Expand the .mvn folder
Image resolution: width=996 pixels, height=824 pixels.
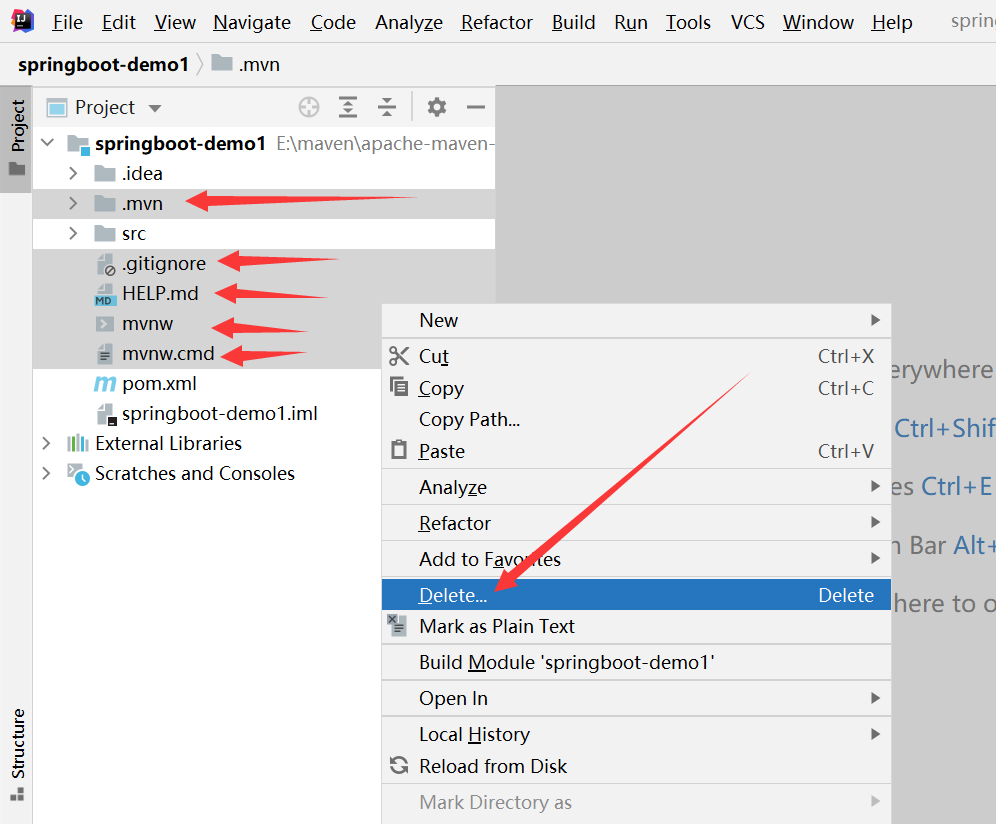(73, 203)
